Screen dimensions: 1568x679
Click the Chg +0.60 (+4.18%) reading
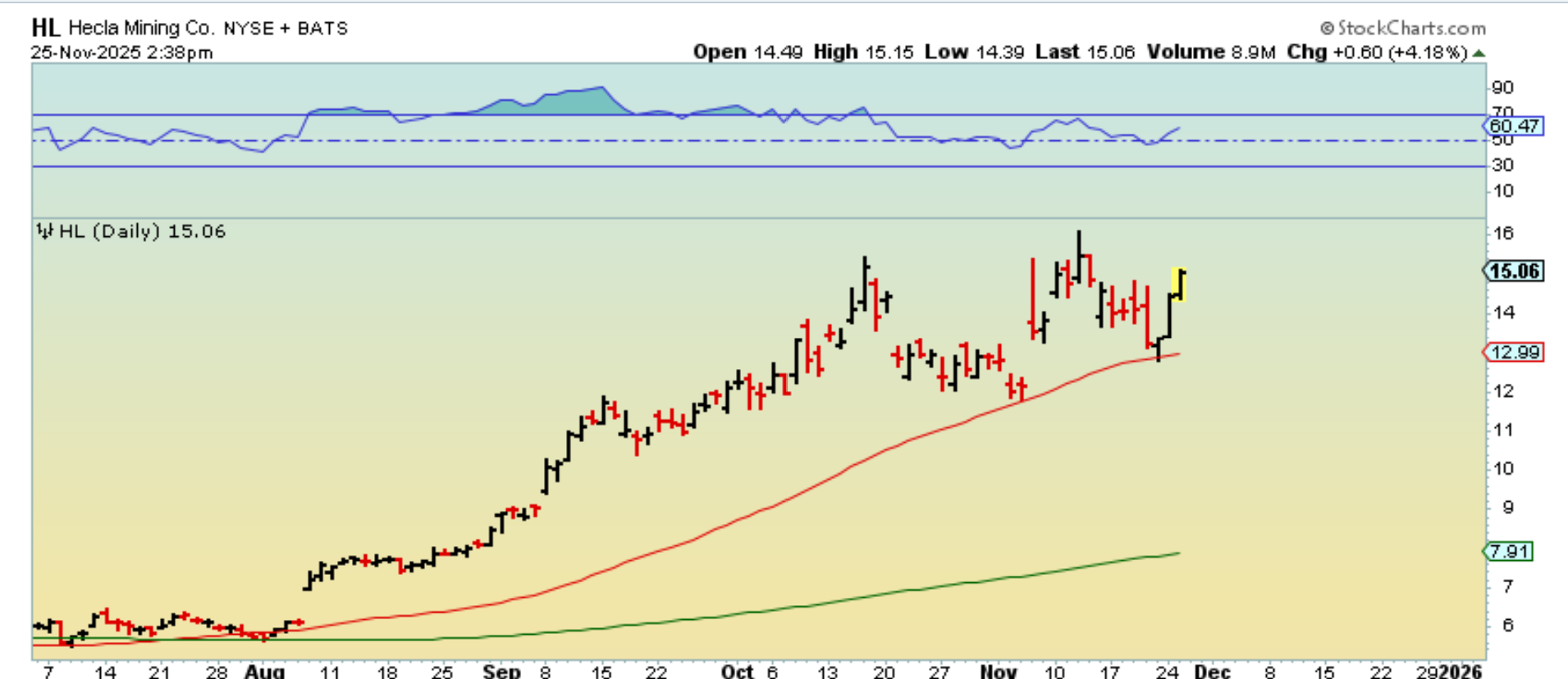click(x=1377, y=52)
